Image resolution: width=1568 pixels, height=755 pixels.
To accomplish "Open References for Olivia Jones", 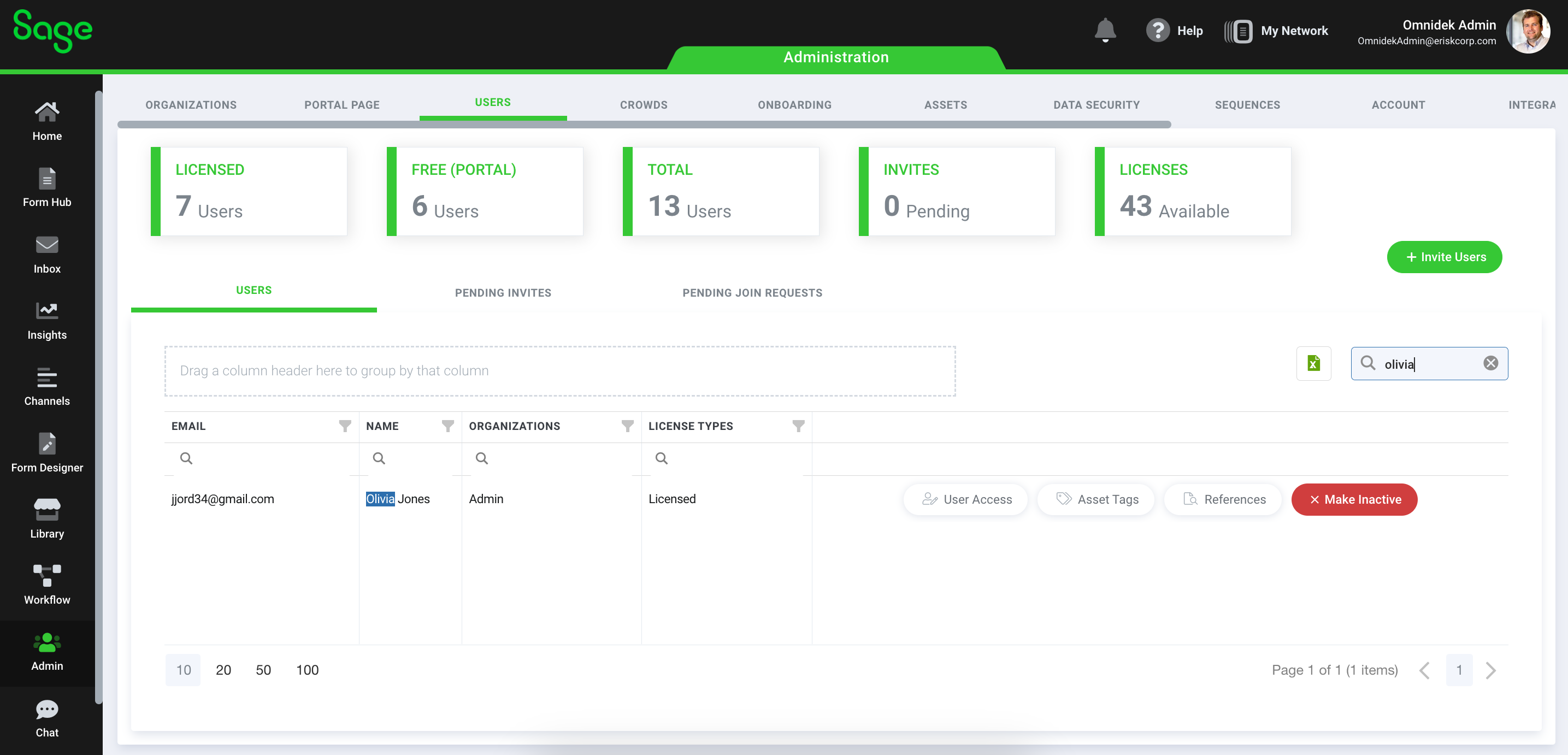I will coord(1223,499).
